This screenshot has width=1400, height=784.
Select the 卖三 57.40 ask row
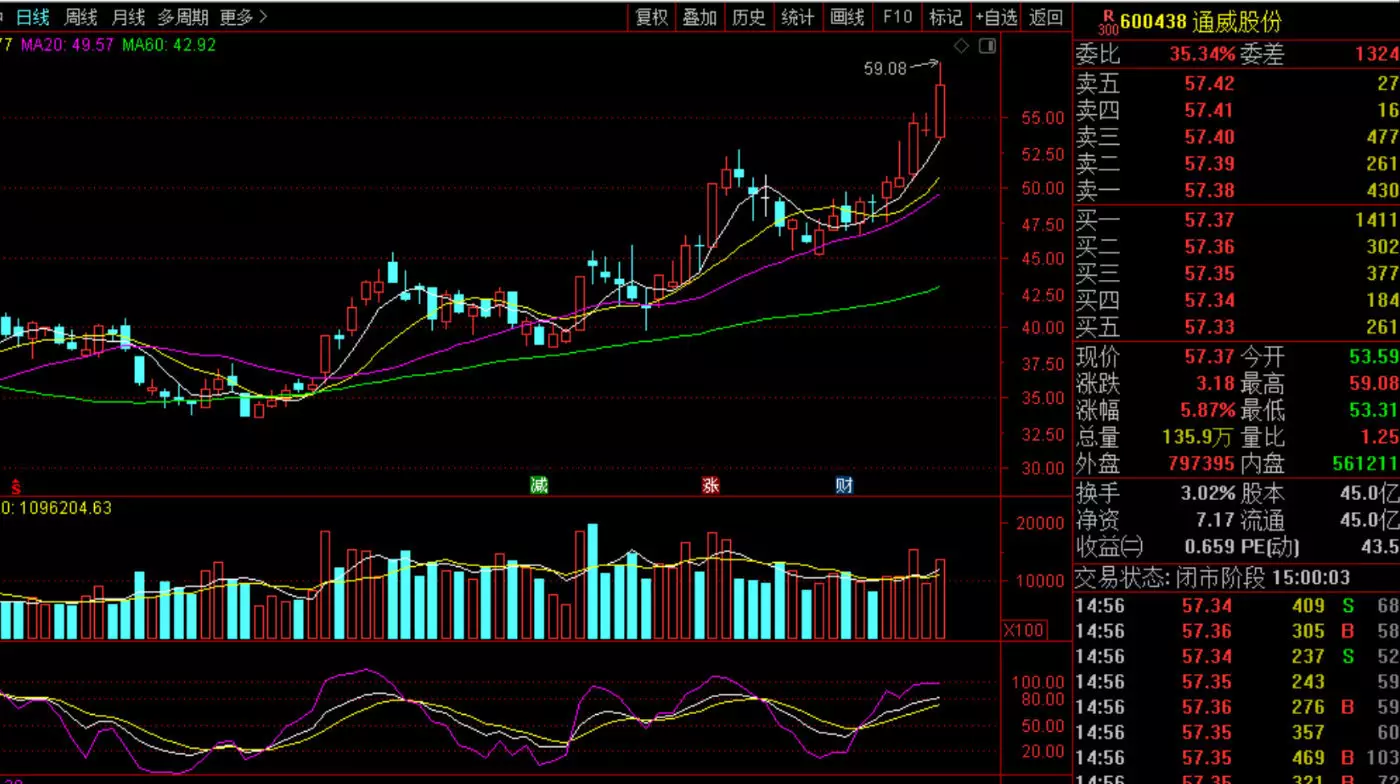(x=1236, y=137)
